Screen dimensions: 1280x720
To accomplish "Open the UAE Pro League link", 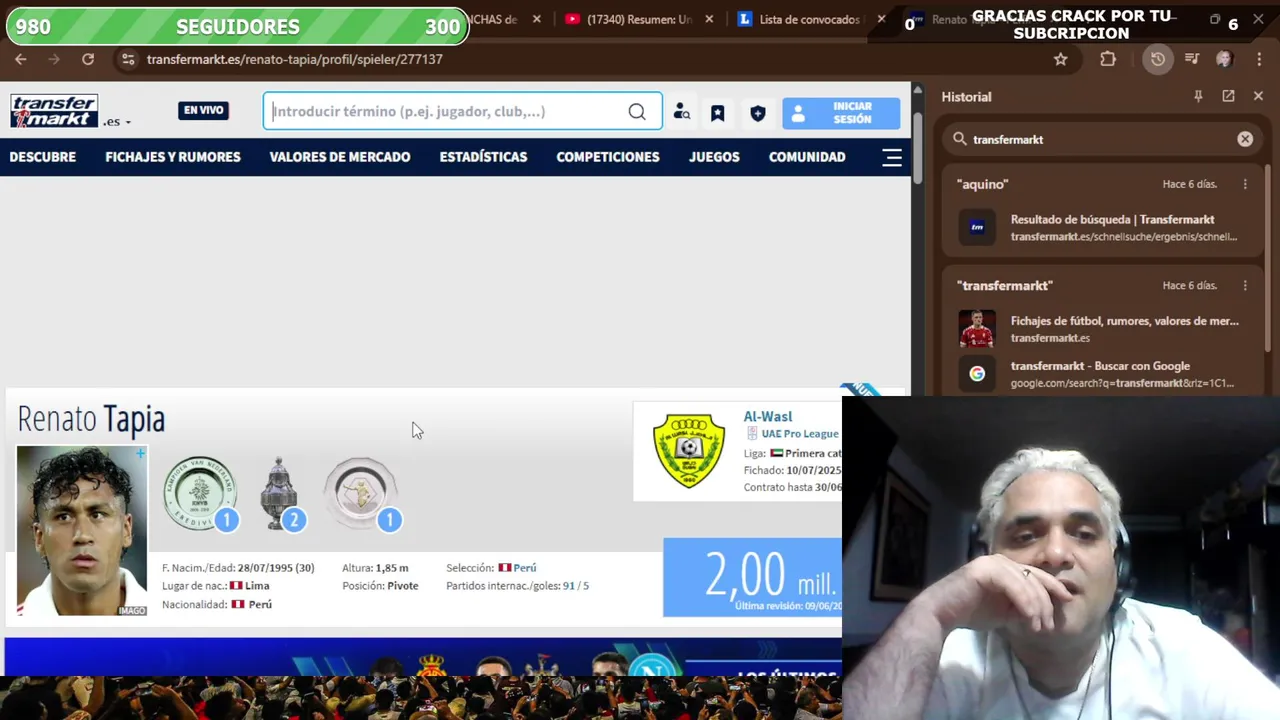I will (x=799, y=433).
